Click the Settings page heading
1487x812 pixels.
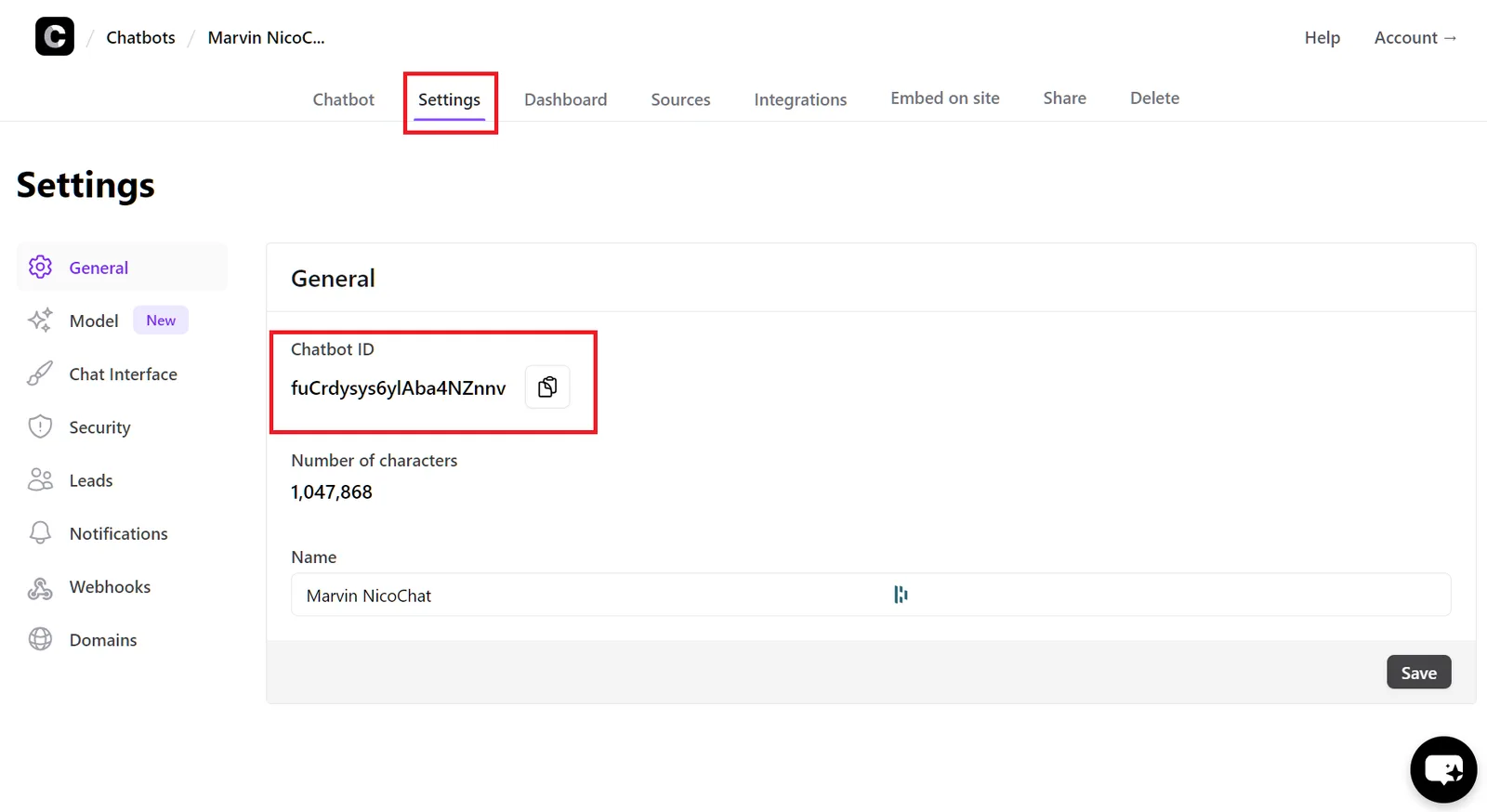coord(86,185)
